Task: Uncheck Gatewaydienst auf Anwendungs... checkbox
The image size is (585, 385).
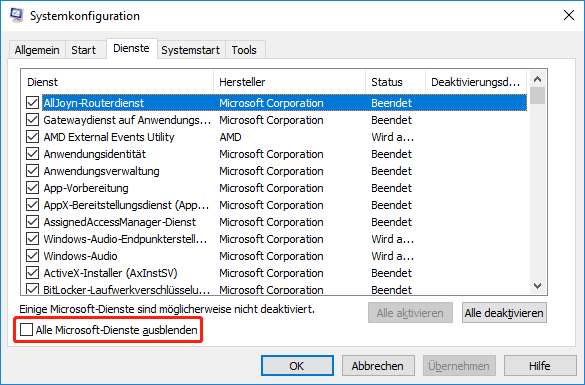Action: [32, 120]
